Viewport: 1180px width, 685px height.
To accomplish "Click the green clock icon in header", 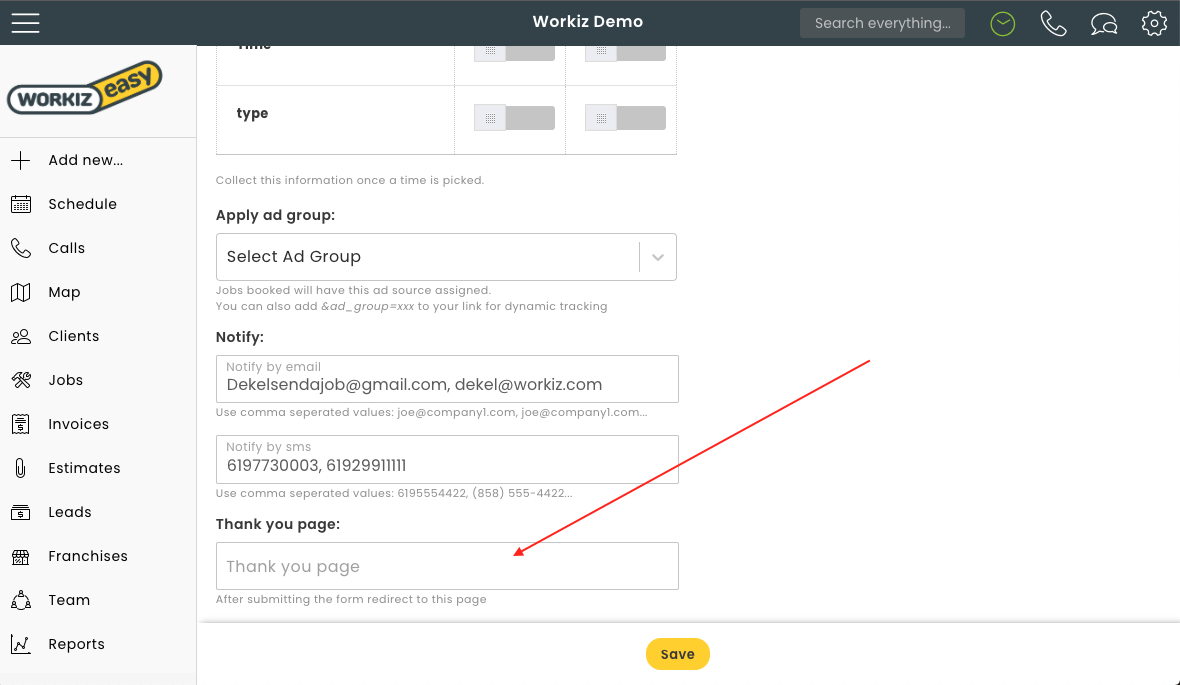I will (1002, 23).
